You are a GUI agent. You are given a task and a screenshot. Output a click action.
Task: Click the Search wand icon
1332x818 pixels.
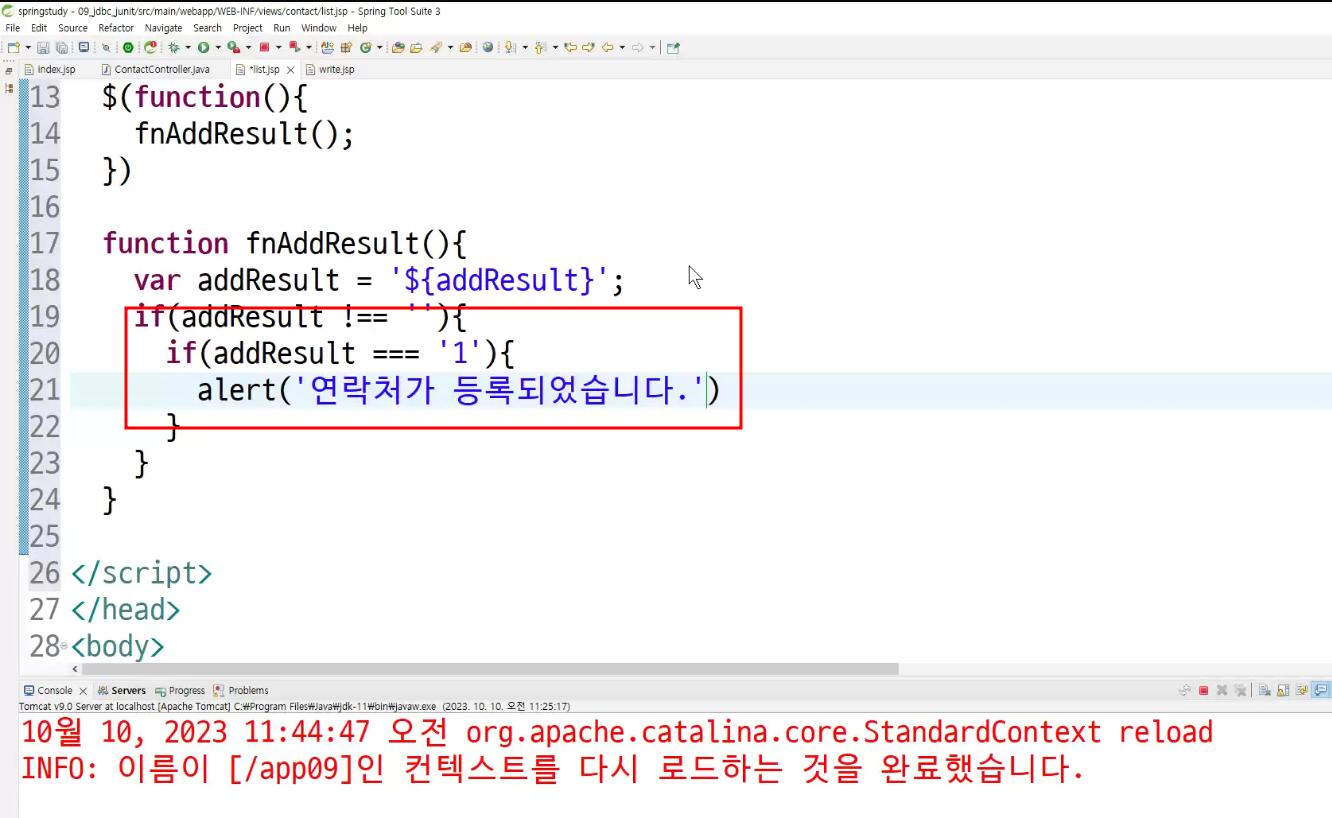point(435,47)
